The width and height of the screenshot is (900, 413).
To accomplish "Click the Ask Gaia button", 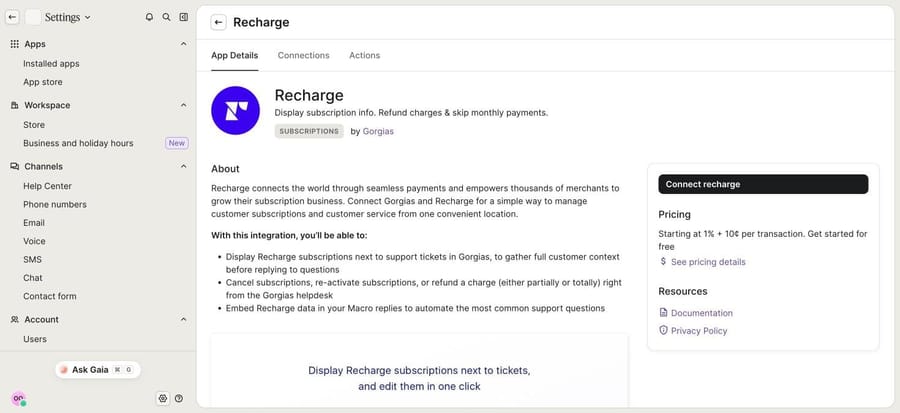I will point(98,370).
